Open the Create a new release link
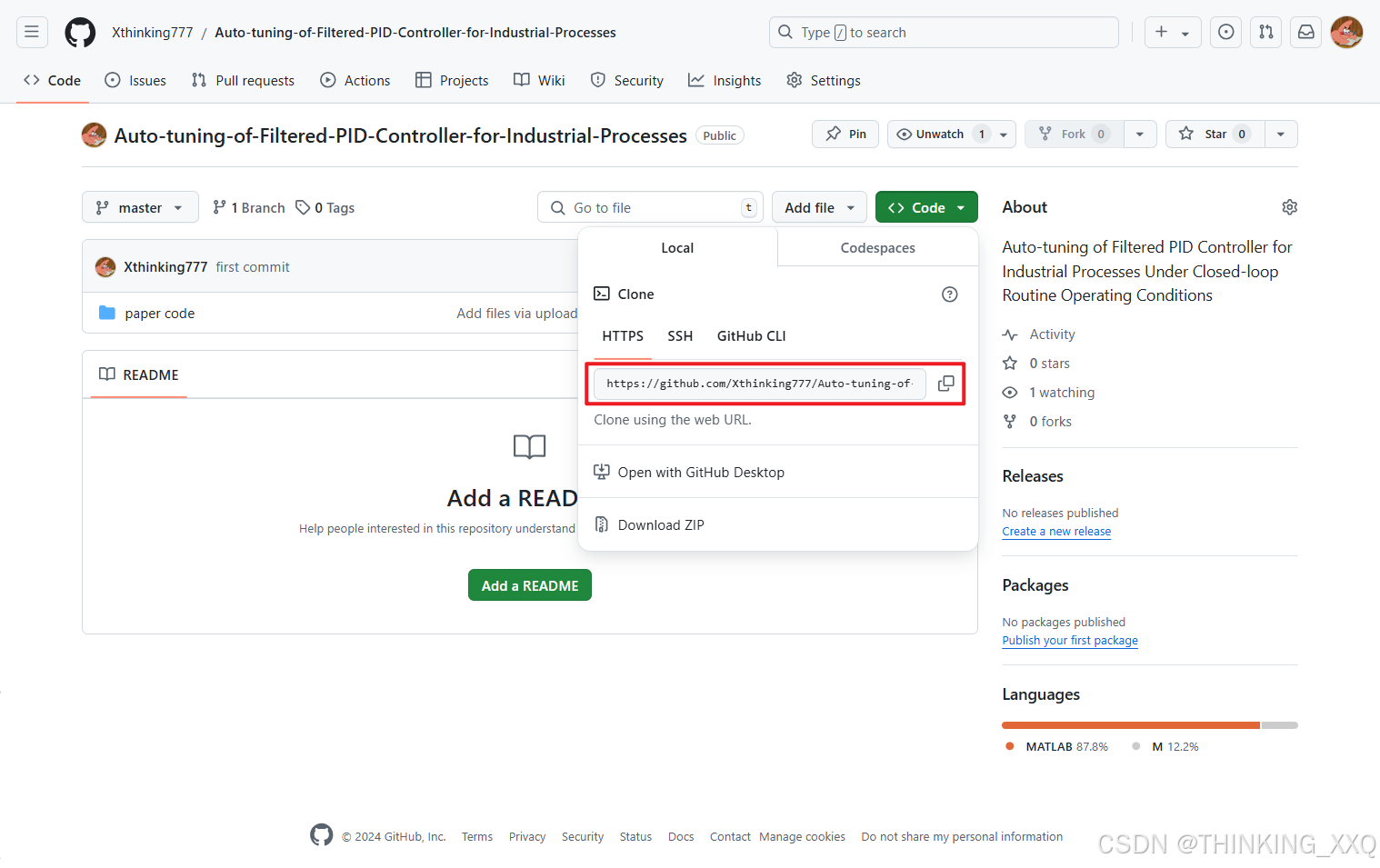The width and height of the screenshot is (1380, 868). [1056, 532]
